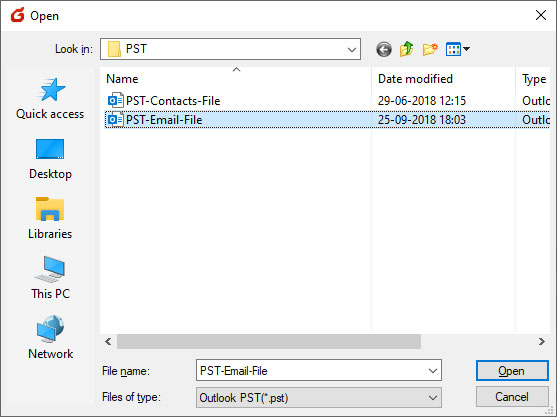Go to Desktop in sidebar
The width and height of the screenshot is (557, 417).
pos(50,159)
